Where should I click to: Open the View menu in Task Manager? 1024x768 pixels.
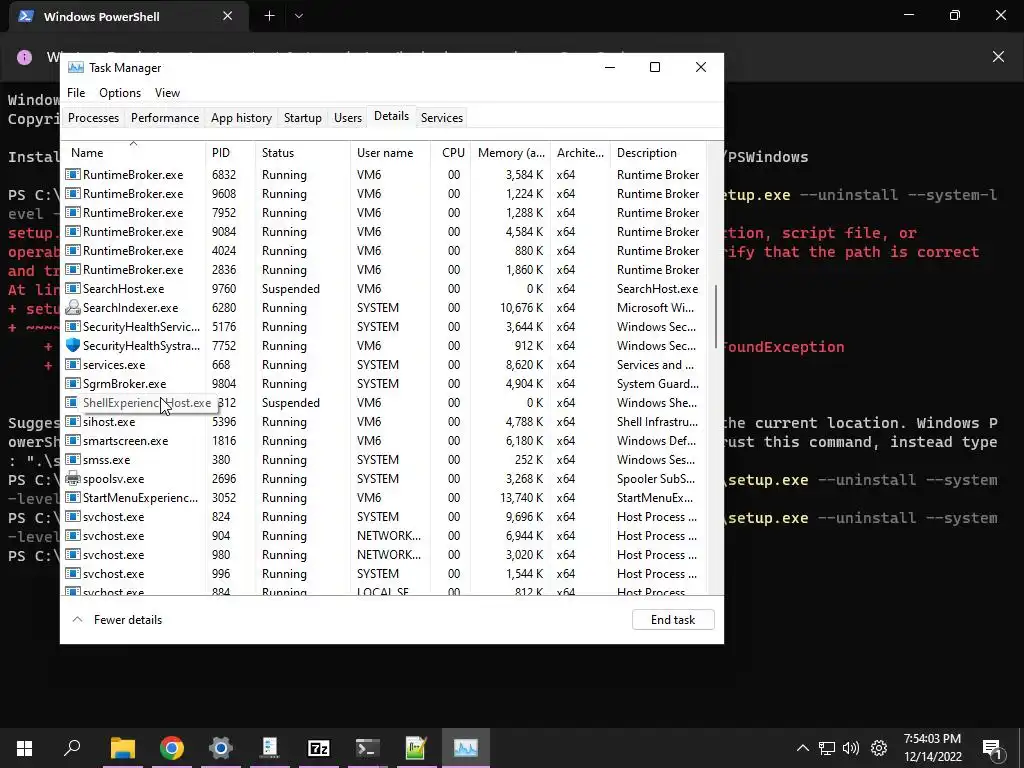(167, 93)
